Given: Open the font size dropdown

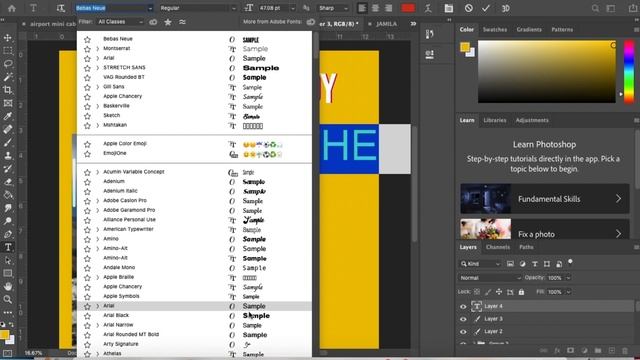Looking at the screenshot, I should point(293,8).
